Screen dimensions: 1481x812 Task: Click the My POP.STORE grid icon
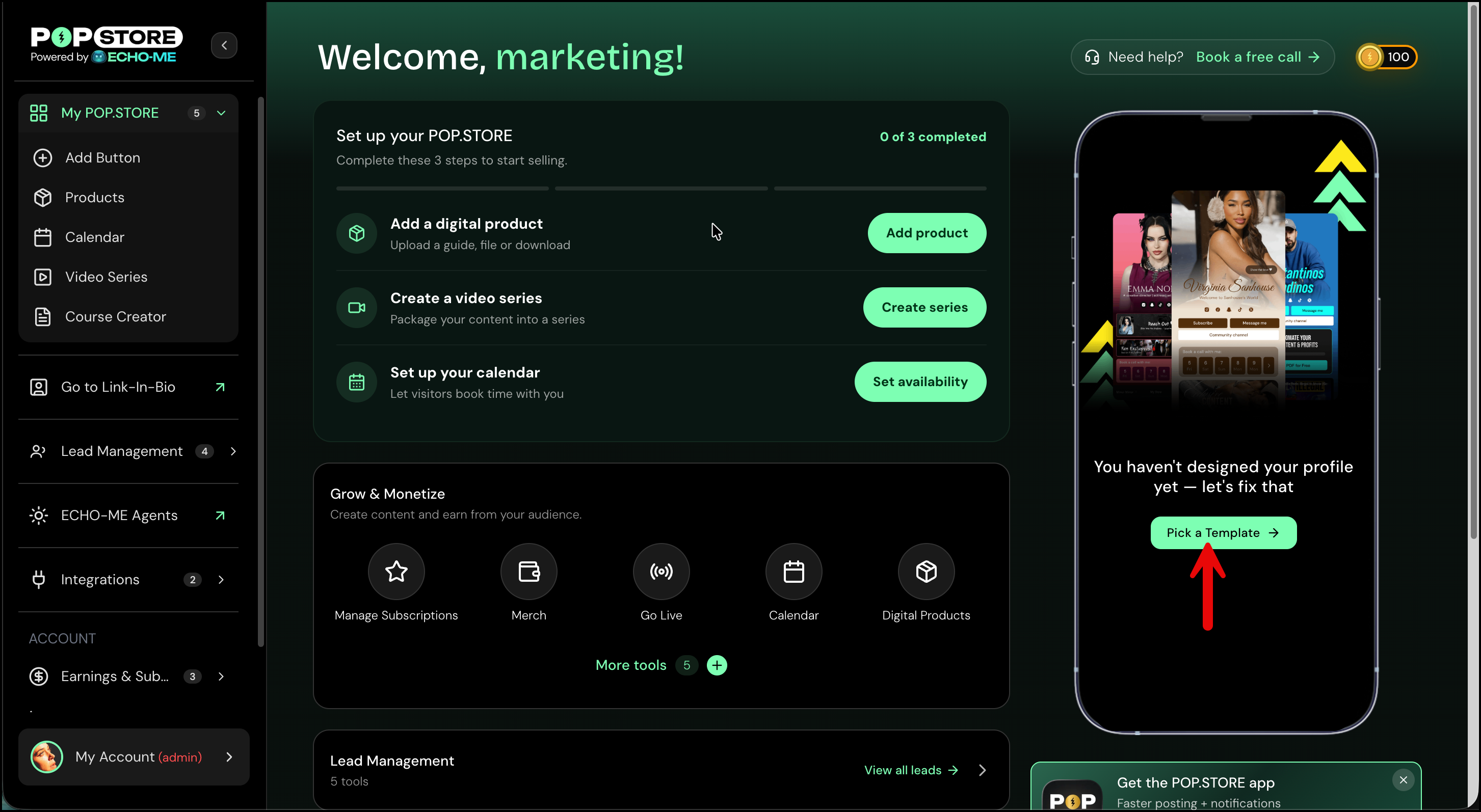tap(39, 113)
